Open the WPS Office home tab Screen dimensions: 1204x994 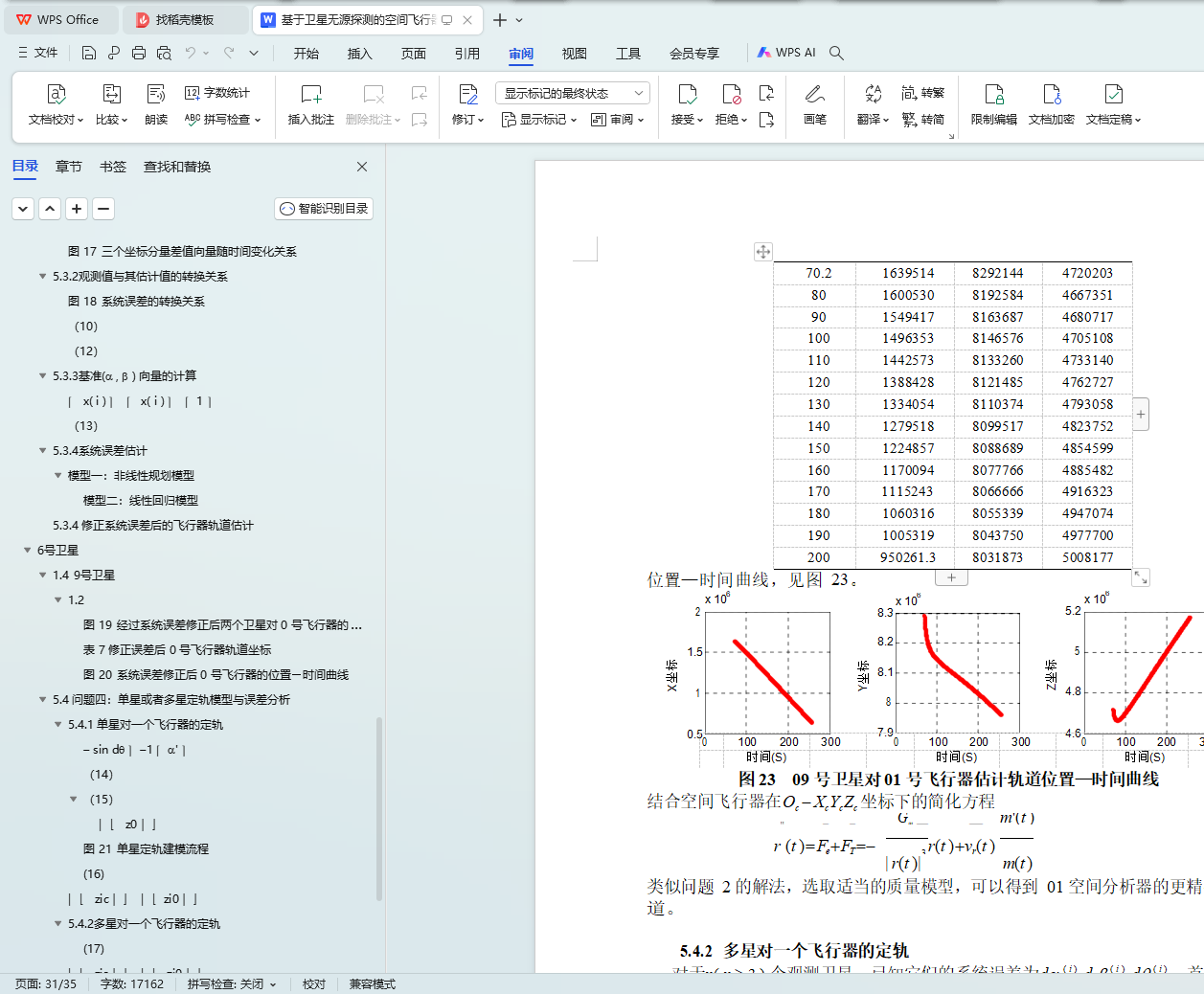click(x=59, y=19)
